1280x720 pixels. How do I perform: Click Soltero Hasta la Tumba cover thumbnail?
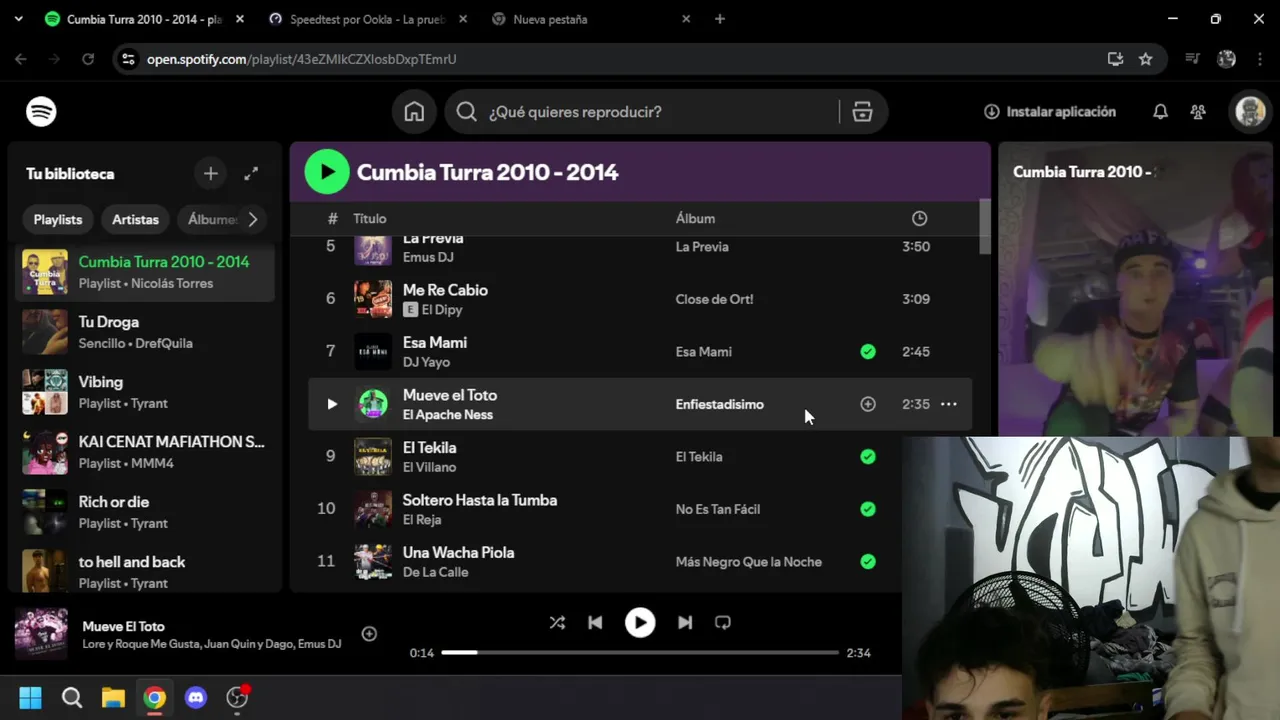373,509
